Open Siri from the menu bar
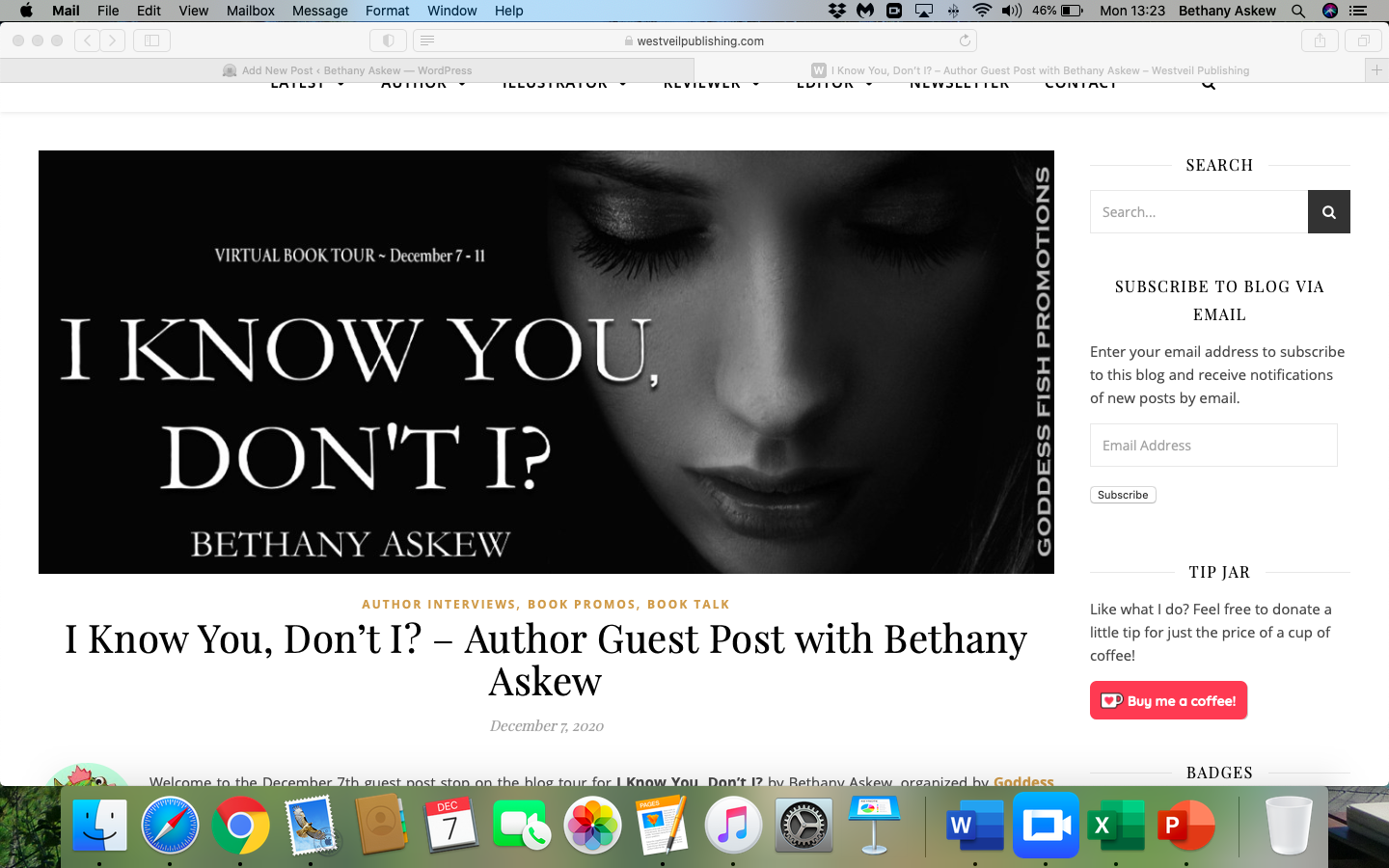Screen dimensions: 1389x868 1330,11
